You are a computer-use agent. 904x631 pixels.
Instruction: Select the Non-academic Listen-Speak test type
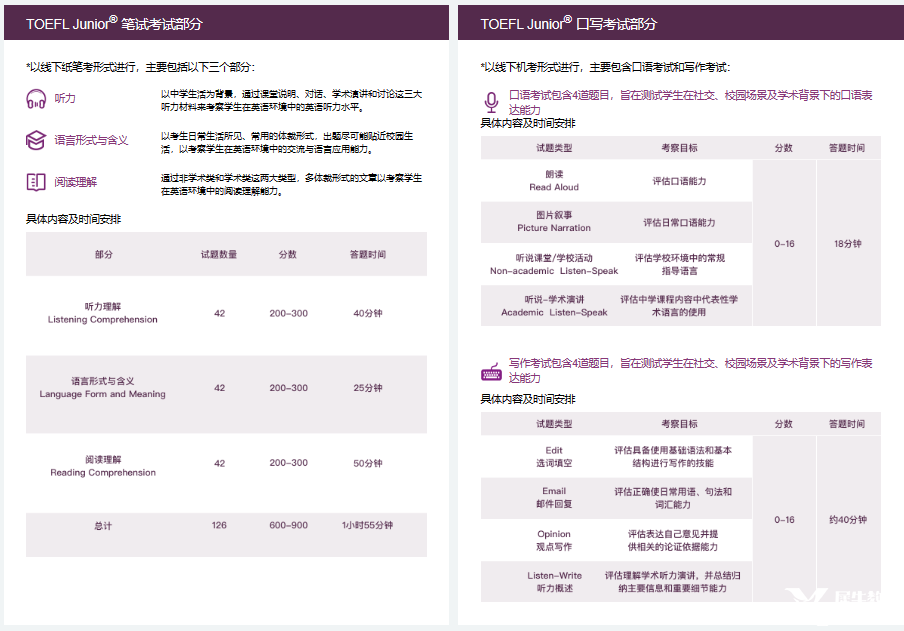point(554,264)
